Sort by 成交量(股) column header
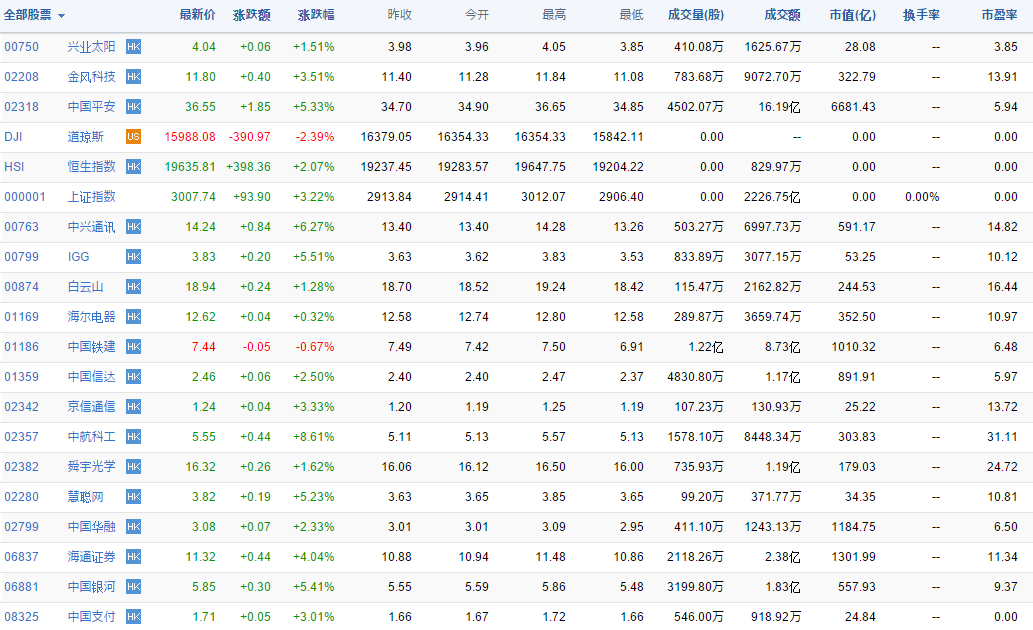Viewport: 1033px width, 630px height. tap(696, 14)
